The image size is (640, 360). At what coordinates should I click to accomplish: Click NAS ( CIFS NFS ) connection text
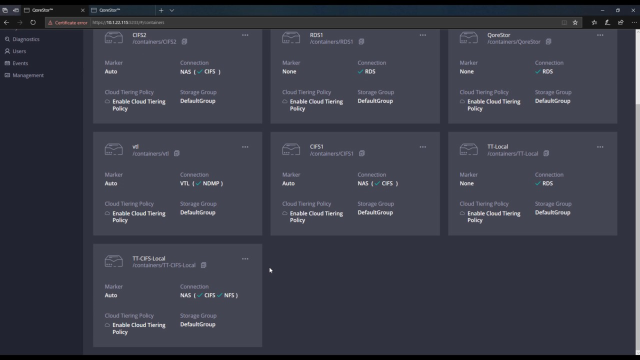coord(209,295)
